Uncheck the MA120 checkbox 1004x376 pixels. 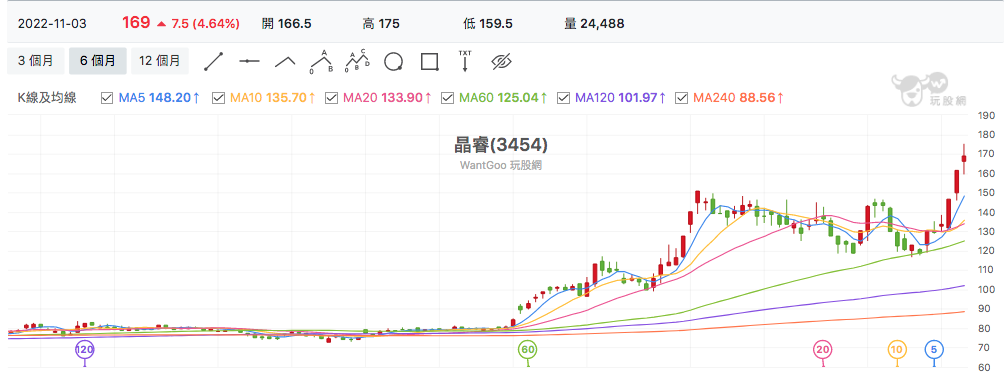563,98
